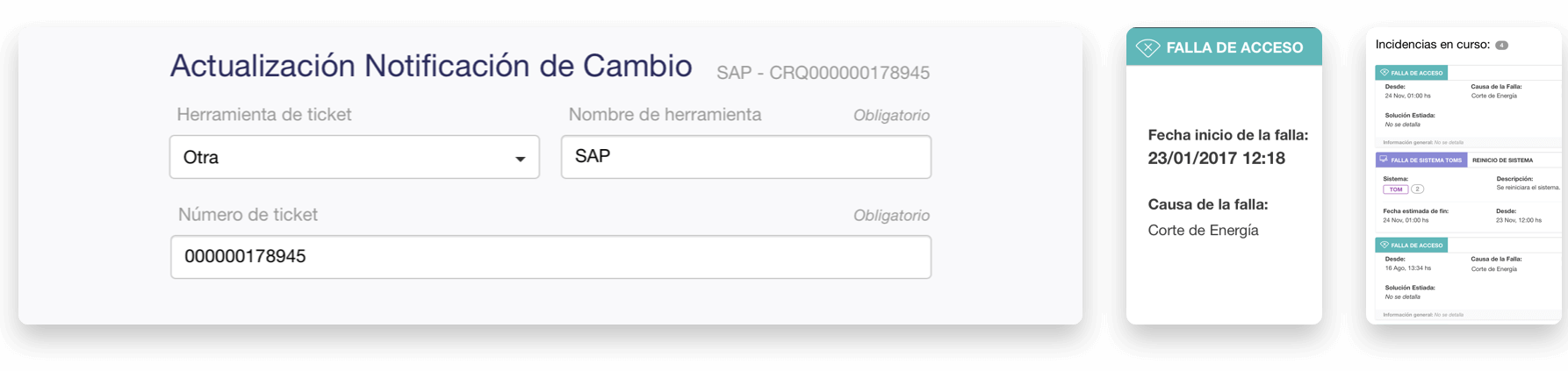This screenshot has width=1568, height=371.
Task: Click the Actualización Notificación de Cambio title
Action: pos(430,66)
